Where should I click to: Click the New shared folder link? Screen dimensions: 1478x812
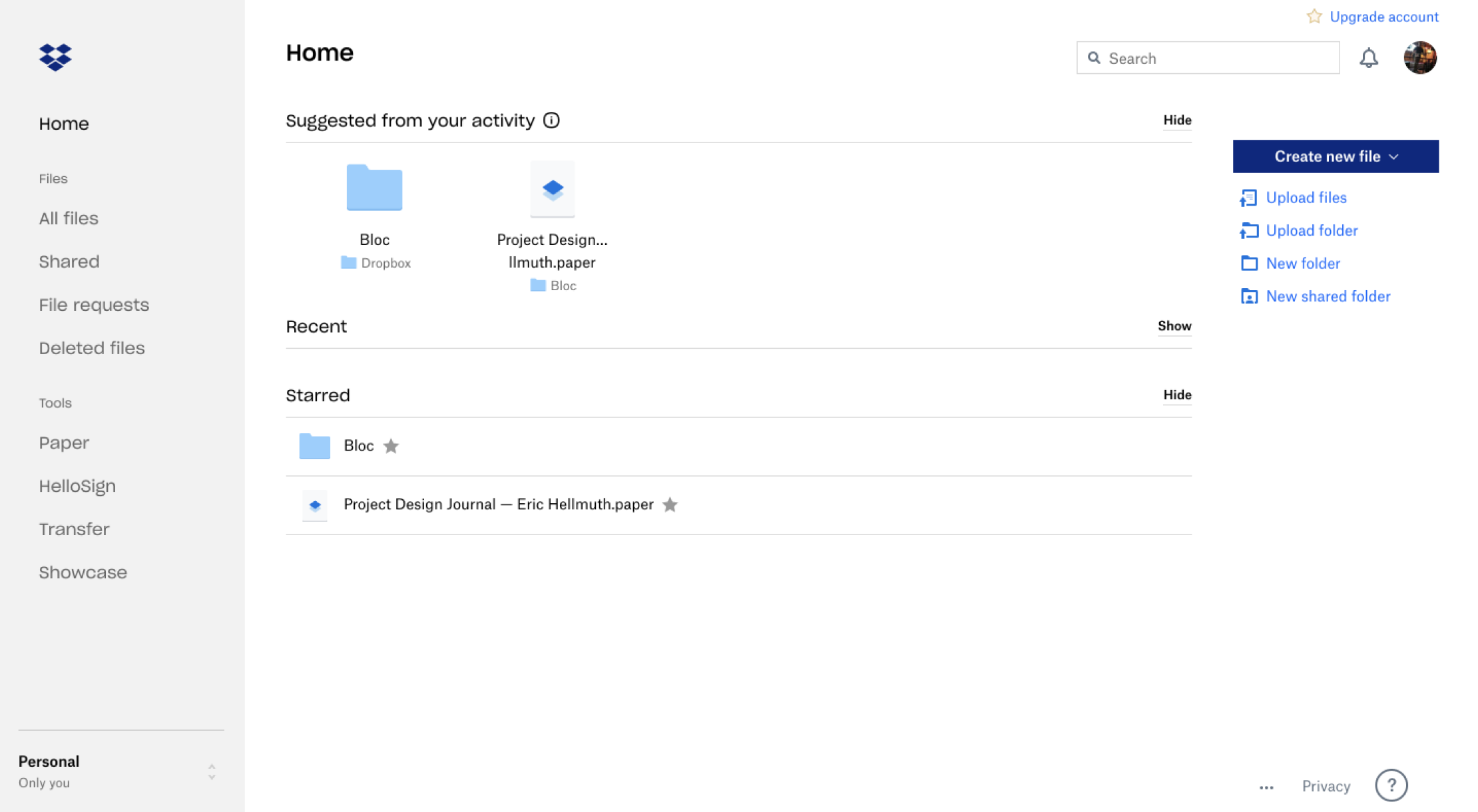(x=1328, y=297)
